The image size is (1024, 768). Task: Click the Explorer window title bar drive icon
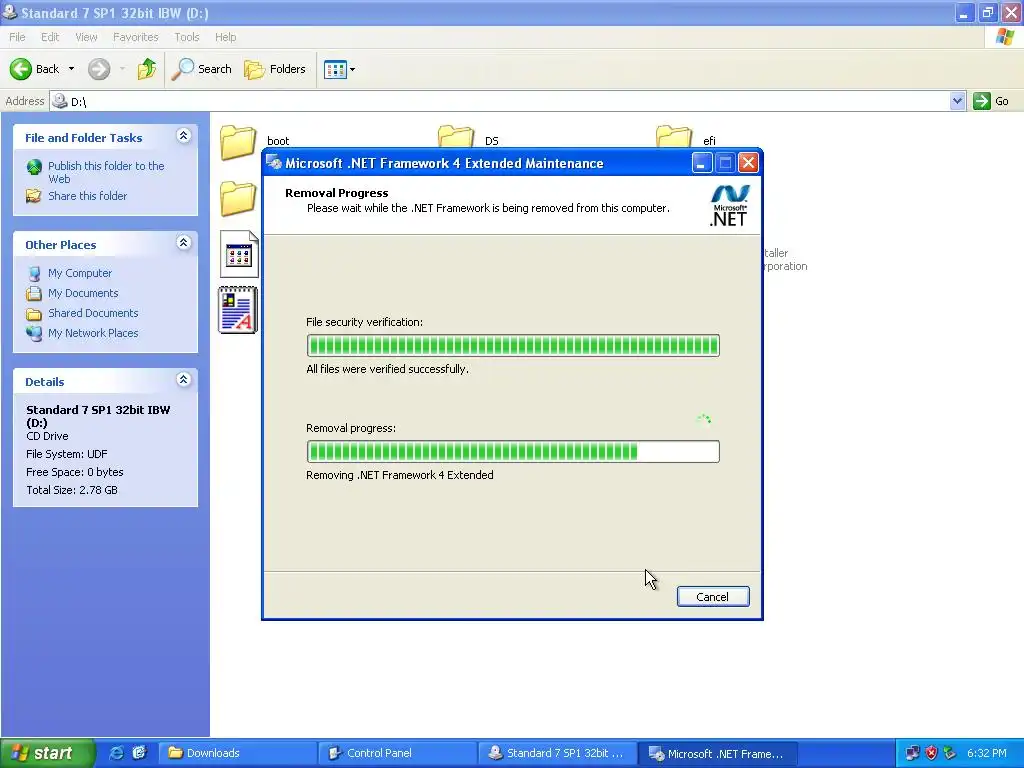point(9,12)
